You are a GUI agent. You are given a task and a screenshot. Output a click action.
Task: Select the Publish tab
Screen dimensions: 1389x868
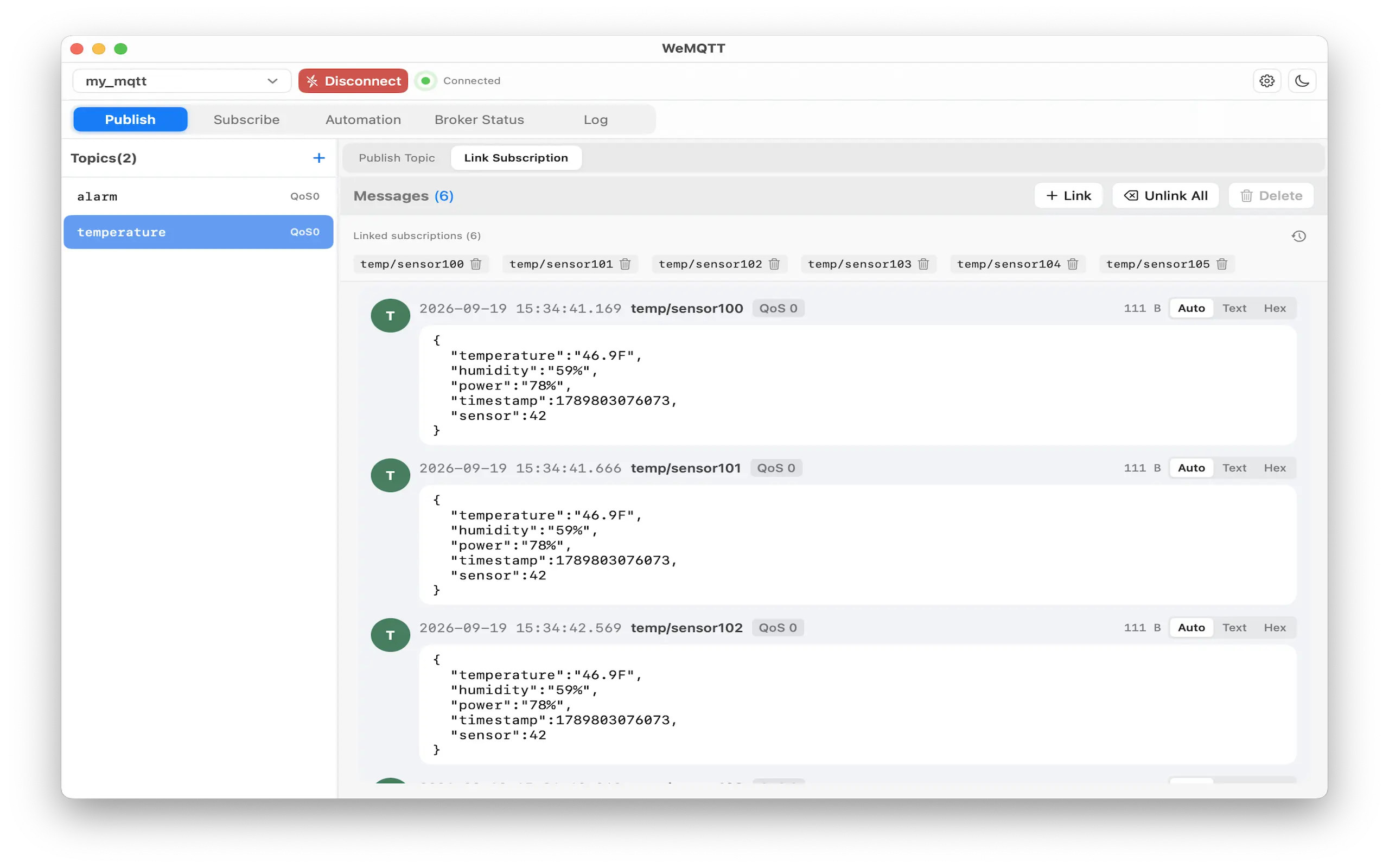130,119
